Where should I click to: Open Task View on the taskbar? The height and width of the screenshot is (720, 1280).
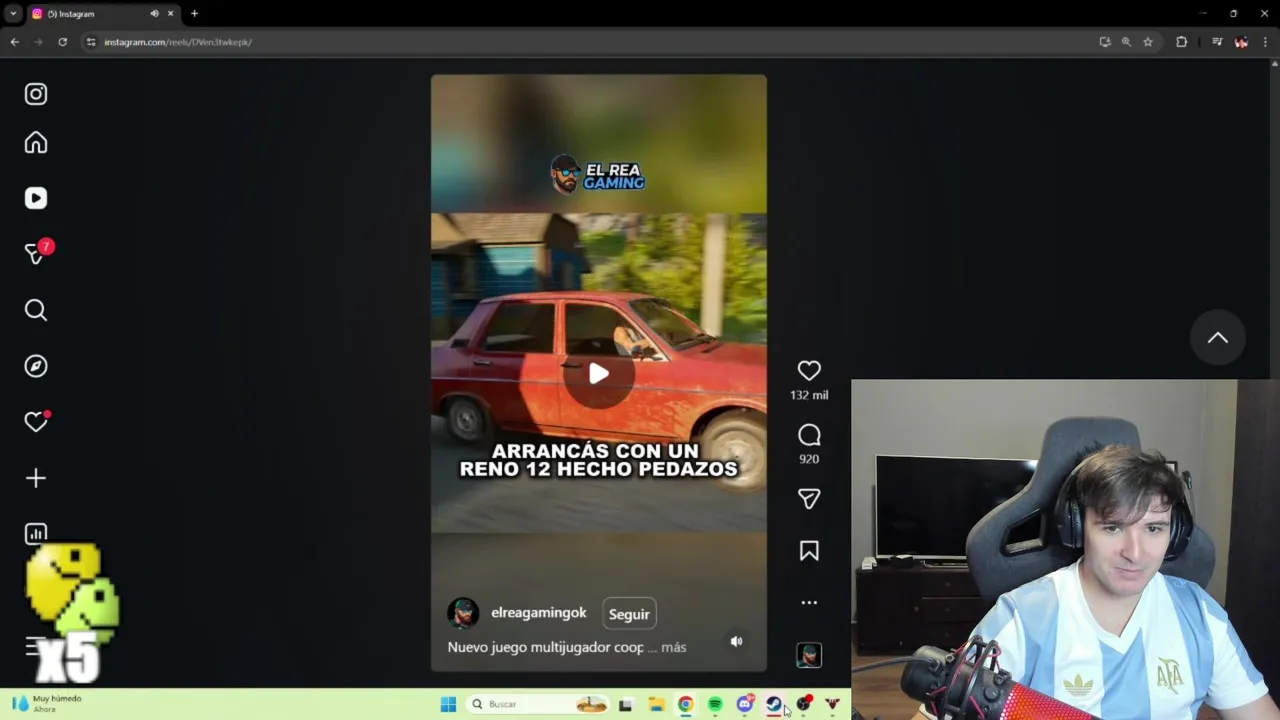point(626,704)
